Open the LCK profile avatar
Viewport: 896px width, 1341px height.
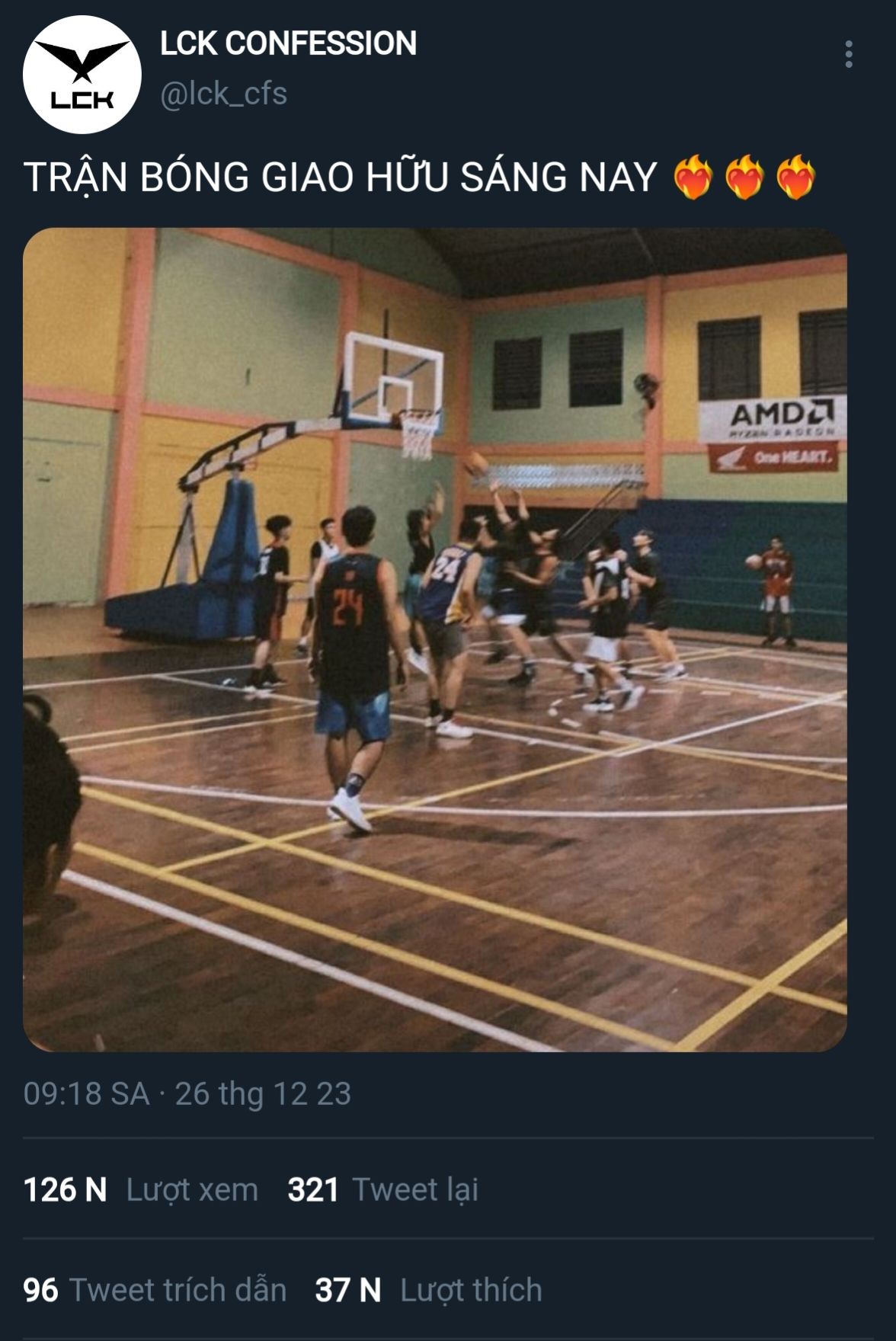[x=82, y=75]
